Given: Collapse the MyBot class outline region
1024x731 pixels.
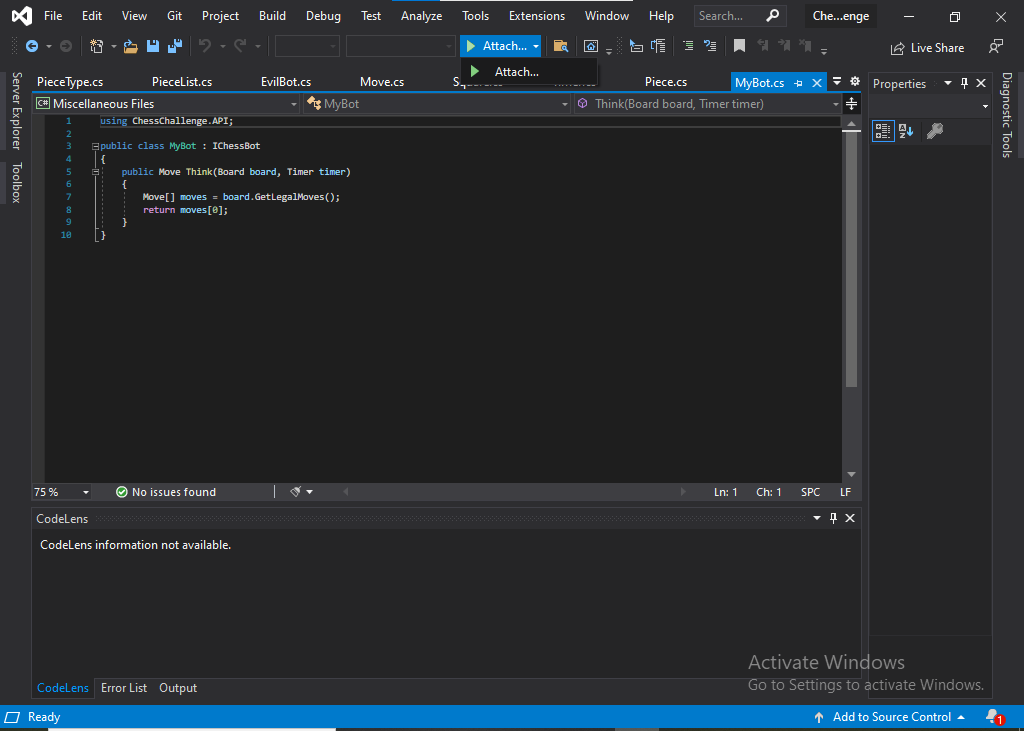Looking at the screenshot, I should pyautogui.click(x=95, y=146).
